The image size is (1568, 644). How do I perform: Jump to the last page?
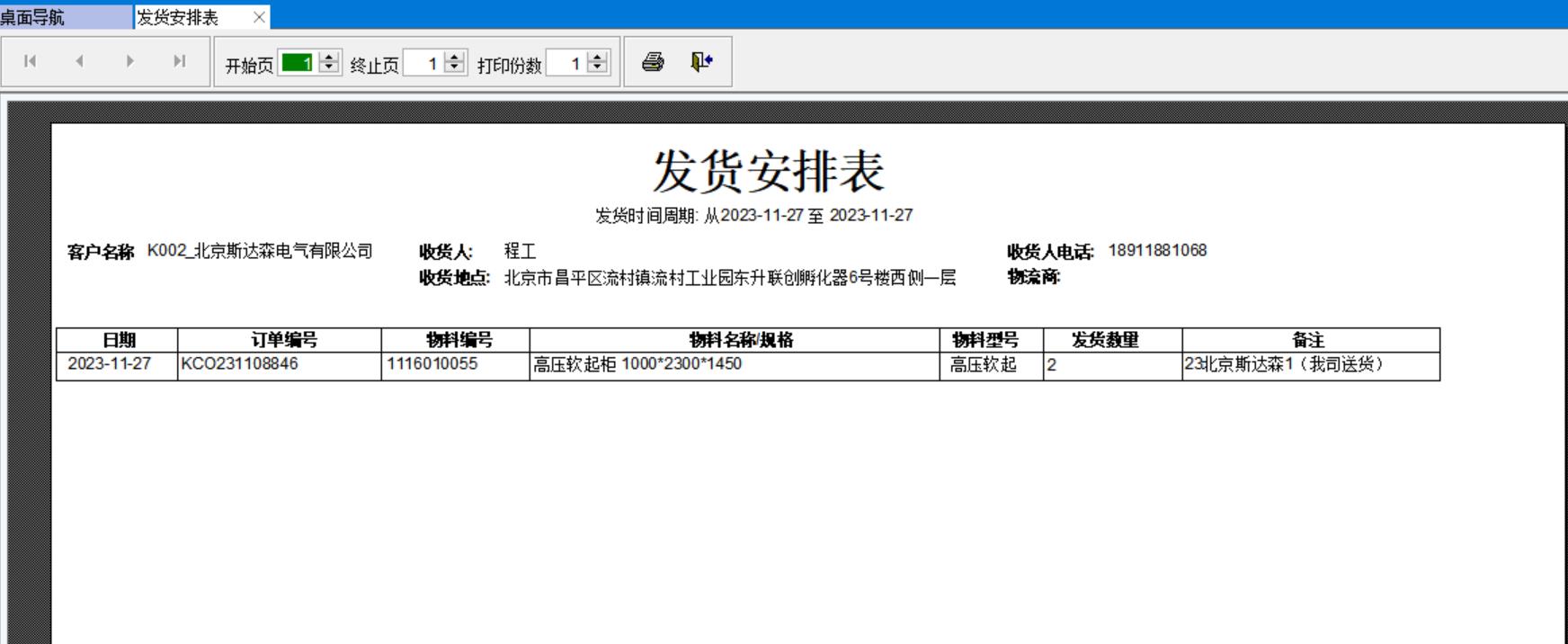point(180,61)
